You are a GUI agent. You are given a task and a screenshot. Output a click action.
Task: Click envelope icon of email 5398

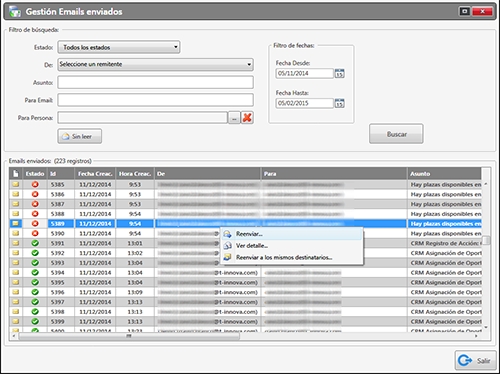16,311
